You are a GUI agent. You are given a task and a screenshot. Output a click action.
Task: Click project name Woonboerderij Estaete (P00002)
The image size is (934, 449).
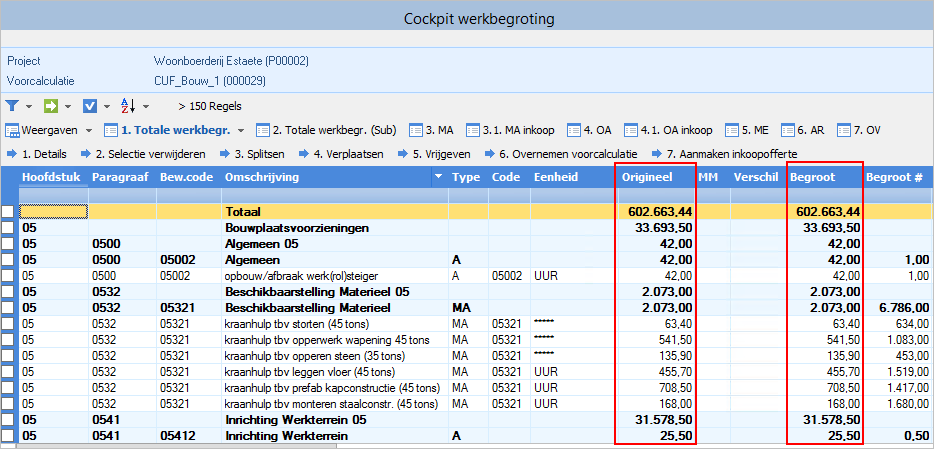(231, 61)
